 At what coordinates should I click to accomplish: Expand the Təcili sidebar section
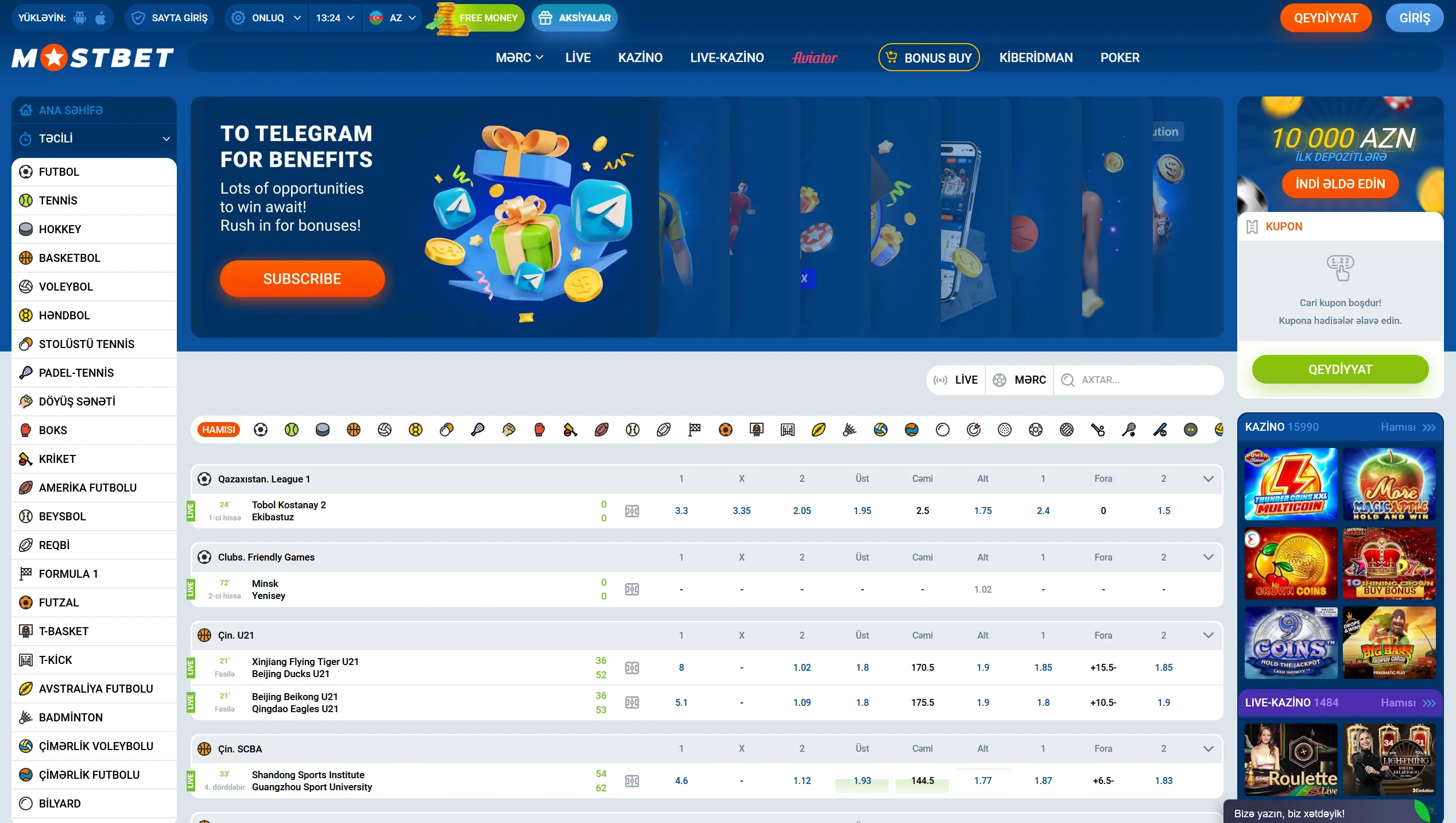(x=94, y=138)
